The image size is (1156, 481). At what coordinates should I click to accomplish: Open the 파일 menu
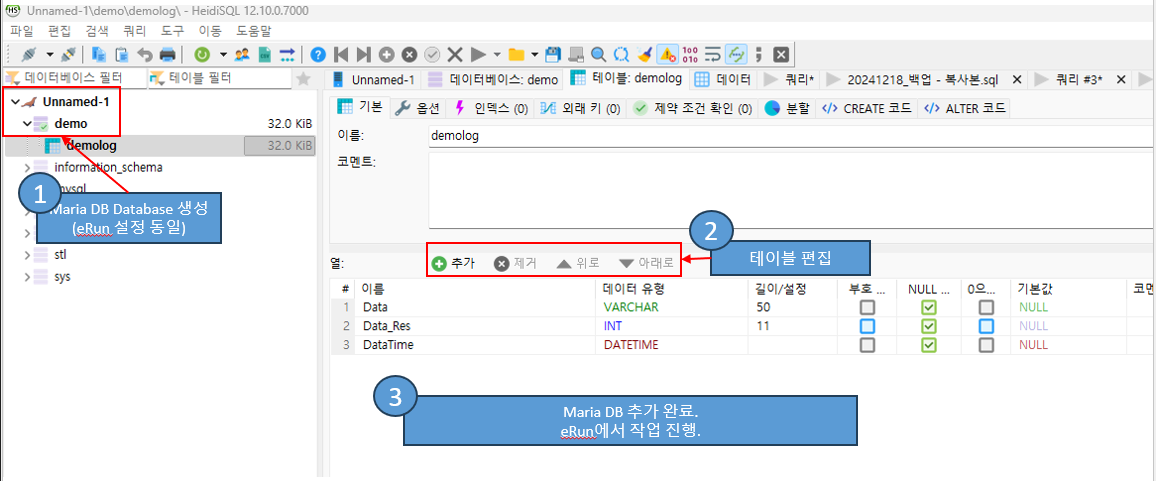pos(21,31)
